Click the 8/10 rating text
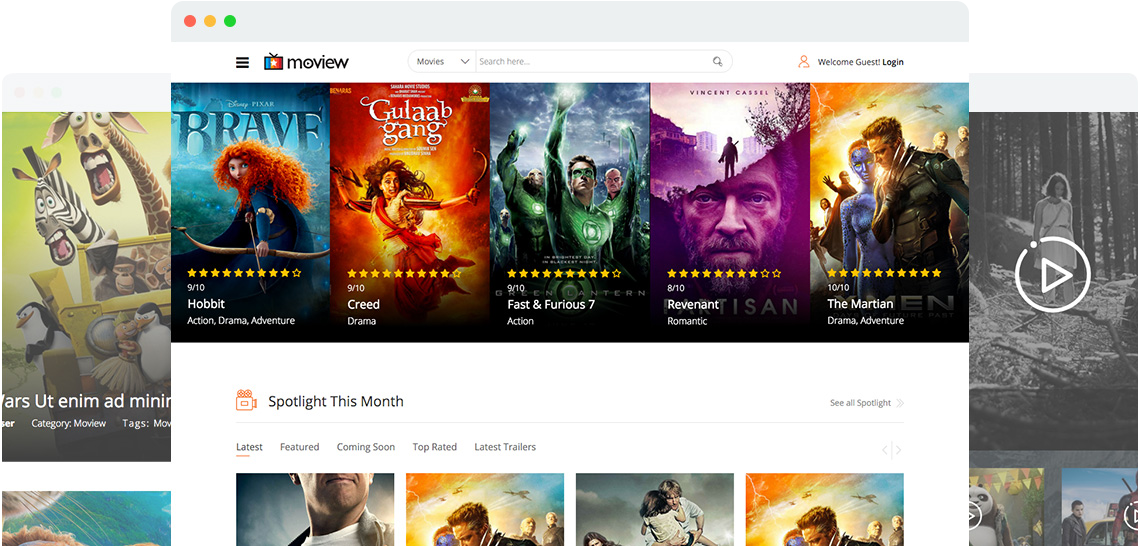Viewport: 1140px width, 546px height. [676, 288]
